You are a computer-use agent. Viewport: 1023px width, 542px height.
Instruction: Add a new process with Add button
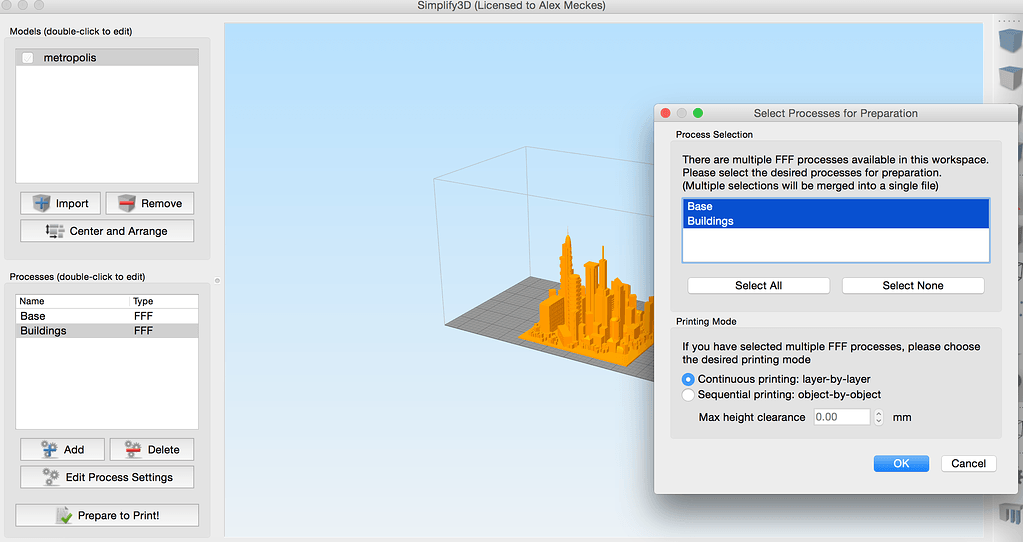[x=61, y=449]
